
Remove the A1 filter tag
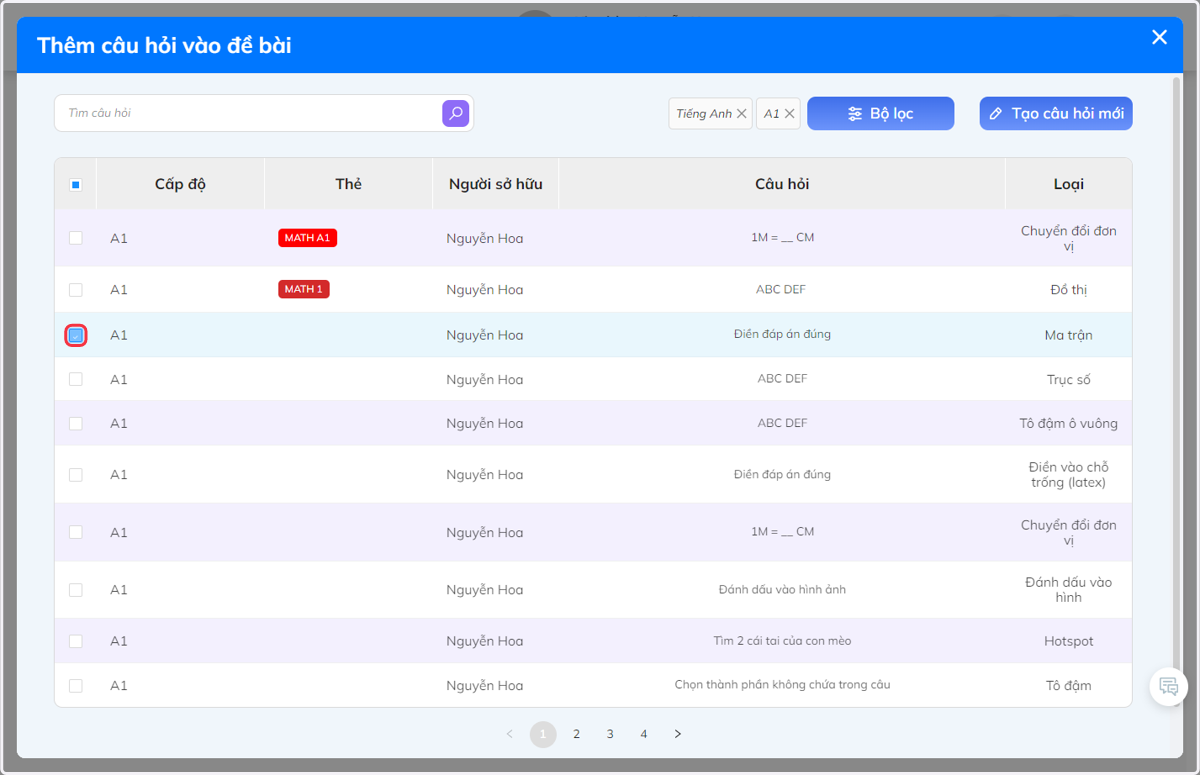click(789, 114)
